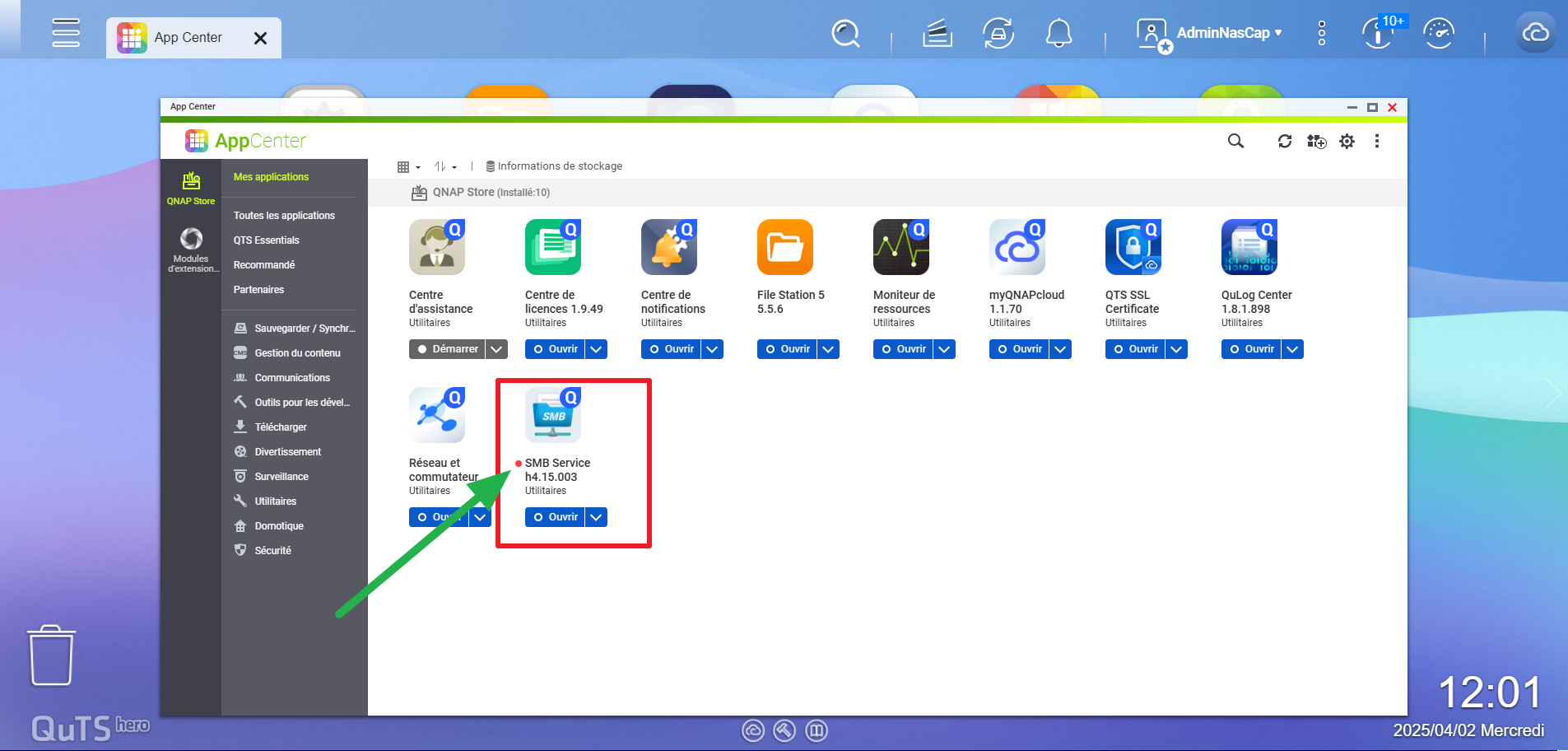1568x751 pixels.
Task: Open the info icon with 10+ badge
Action: (1379, 34)
